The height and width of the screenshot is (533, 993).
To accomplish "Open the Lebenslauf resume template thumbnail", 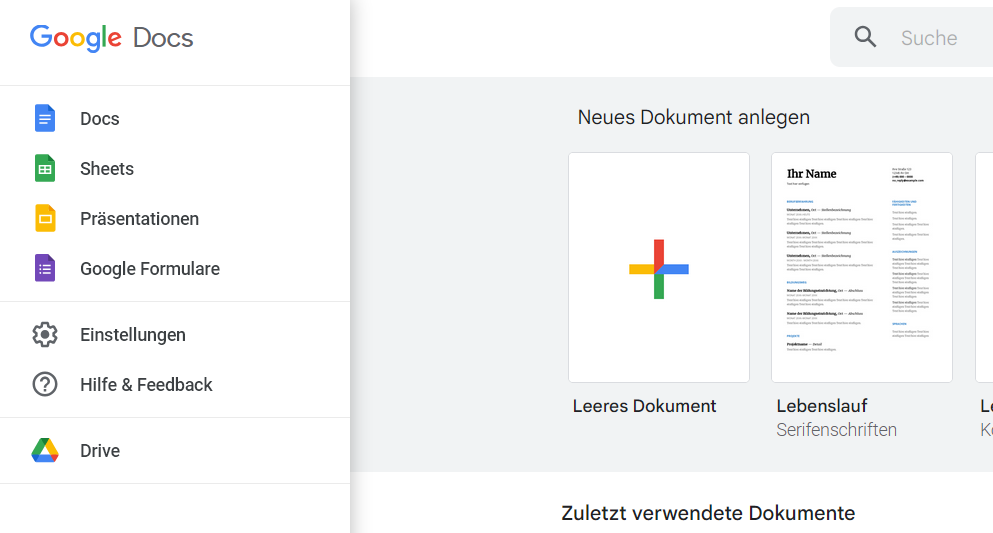I will (861, 267).
